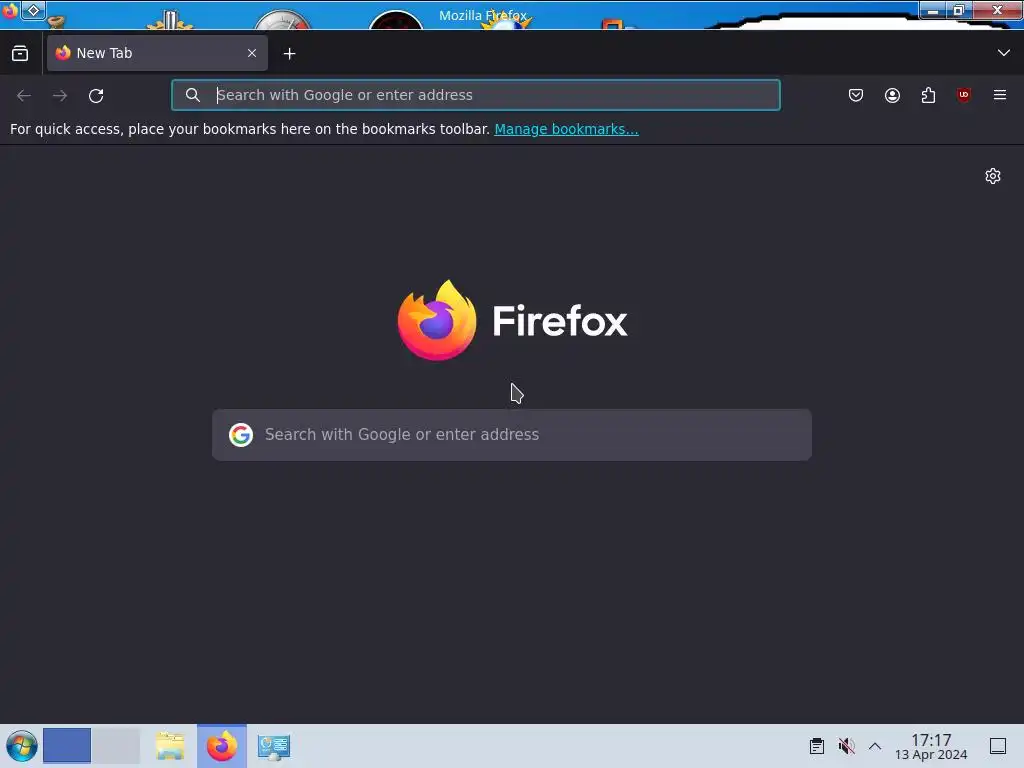Open the clock showing 17:17
The height and width of the screenshot is (768, 1024).
[931, 746]
